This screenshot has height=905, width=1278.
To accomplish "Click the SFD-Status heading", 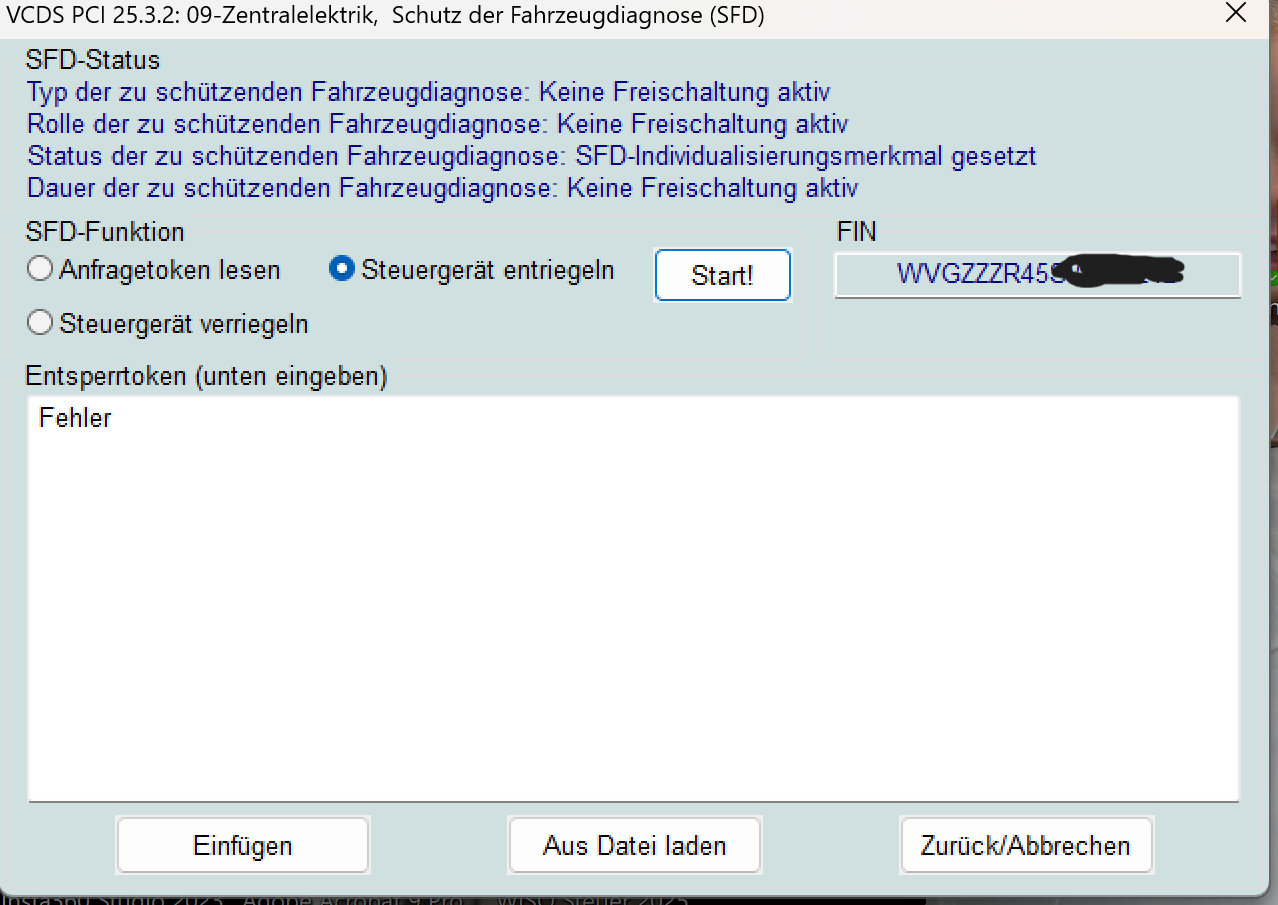I will pos(93,61).
